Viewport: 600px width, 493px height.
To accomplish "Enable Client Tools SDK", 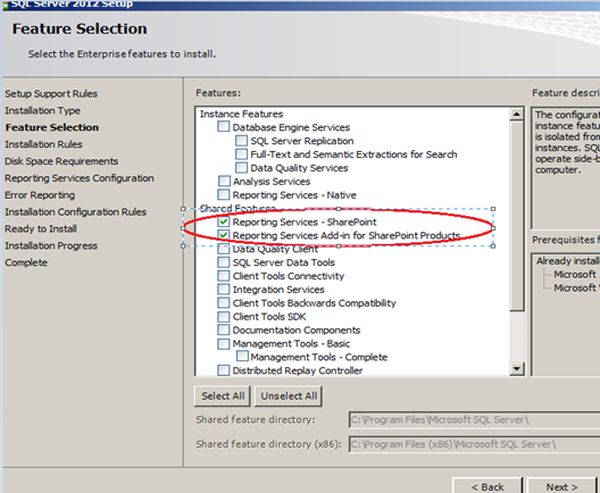I will click(223, 317).
